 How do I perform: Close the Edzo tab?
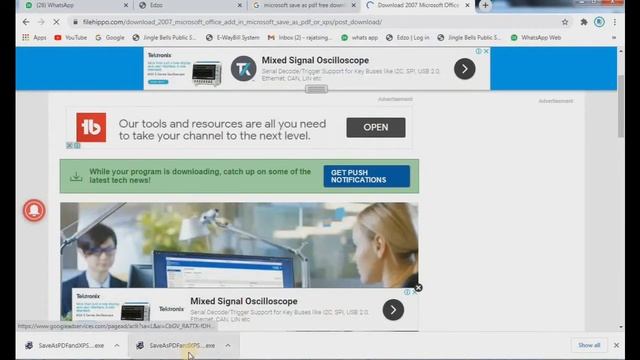(240, 5)
